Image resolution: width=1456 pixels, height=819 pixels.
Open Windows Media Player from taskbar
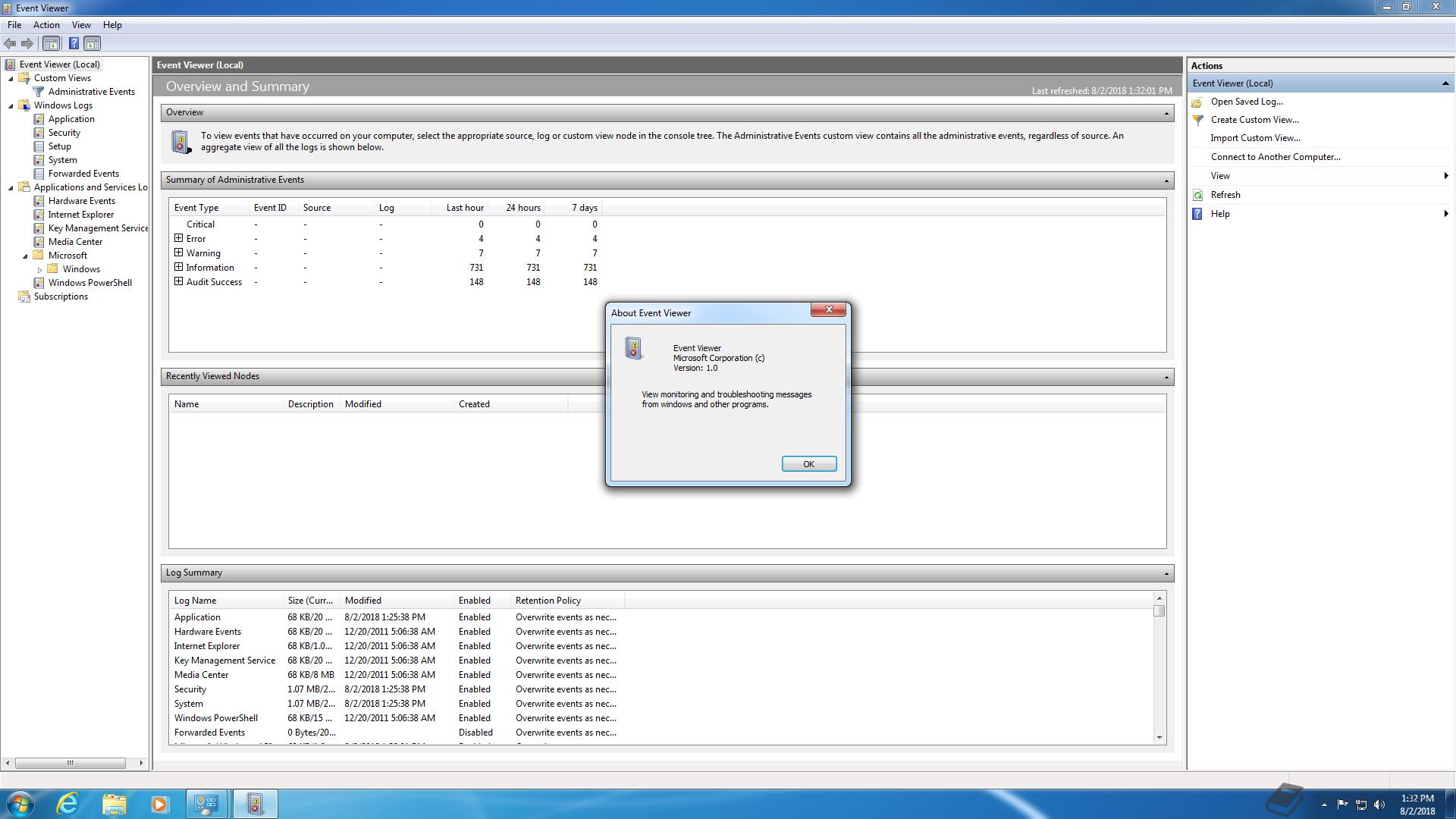(x=159, y=804)
